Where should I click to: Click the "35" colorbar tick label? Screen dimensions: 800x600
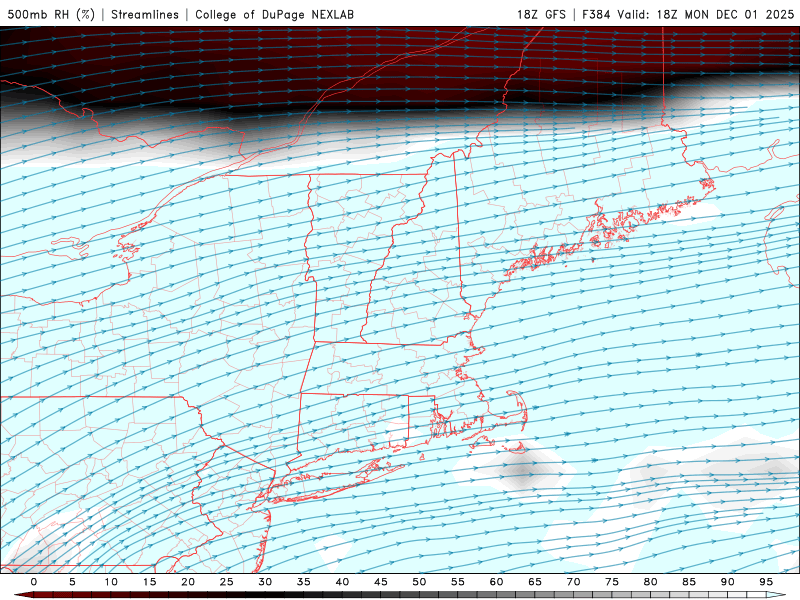click(304, 582)
